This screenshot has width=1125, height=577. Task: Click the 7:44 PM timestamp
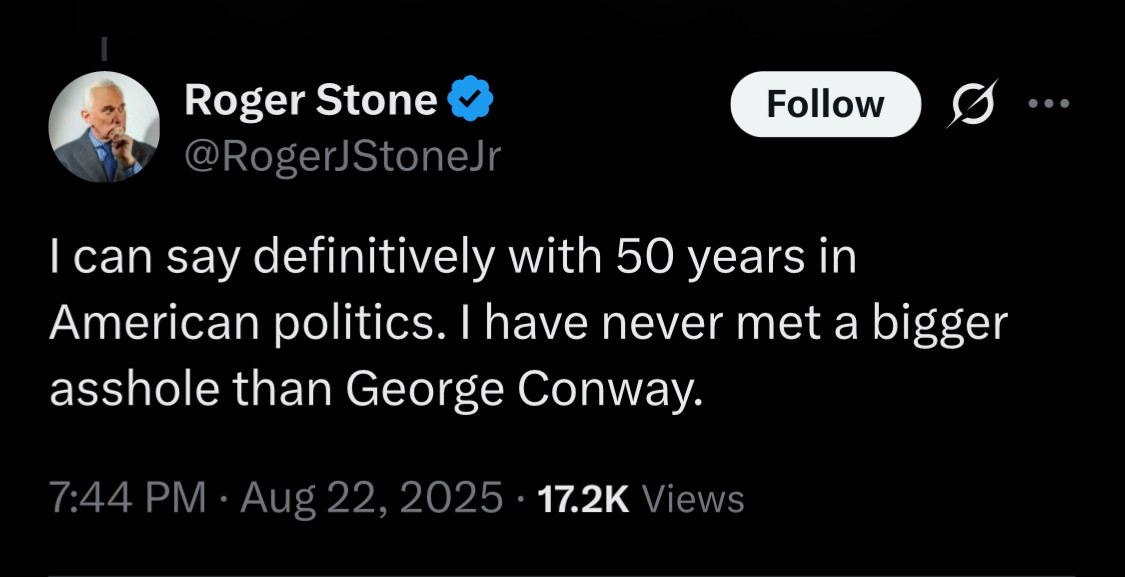[x=128, y=497]
